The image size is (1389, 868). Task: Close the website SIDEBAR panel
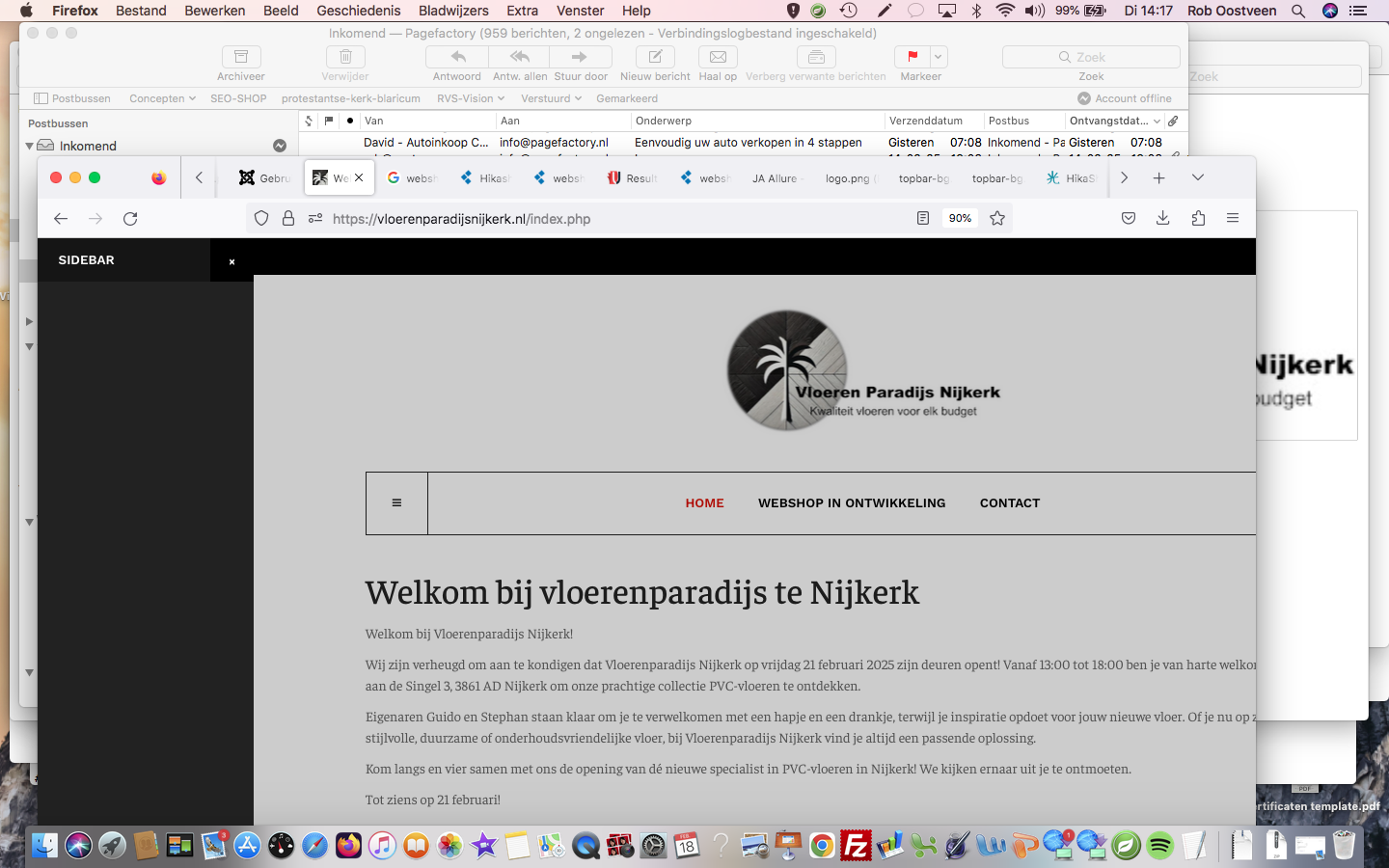point(231,261)
